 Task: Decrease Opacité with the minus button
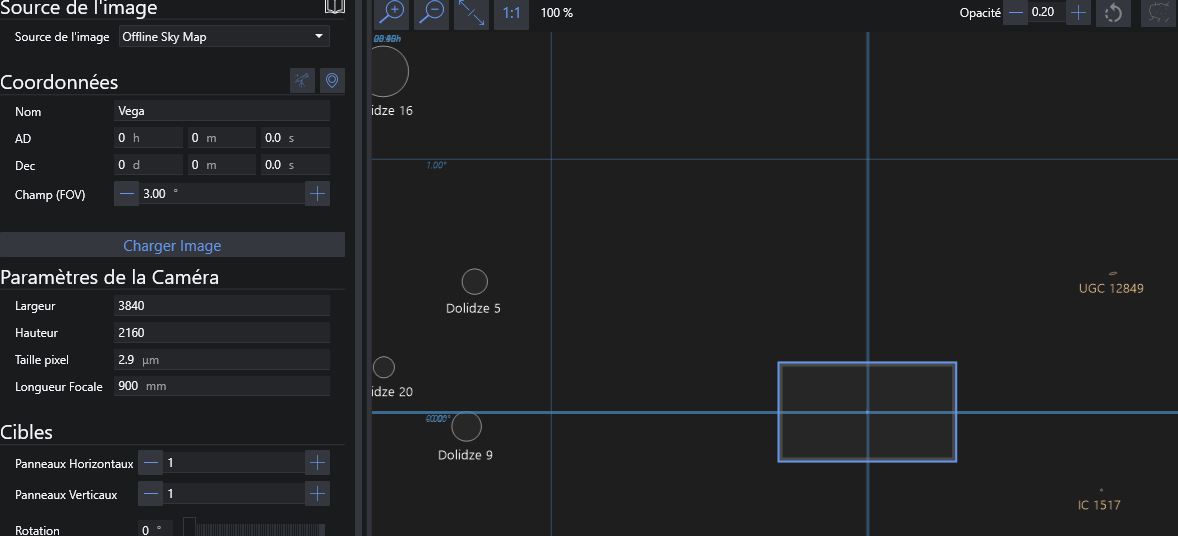point(1016,13)
